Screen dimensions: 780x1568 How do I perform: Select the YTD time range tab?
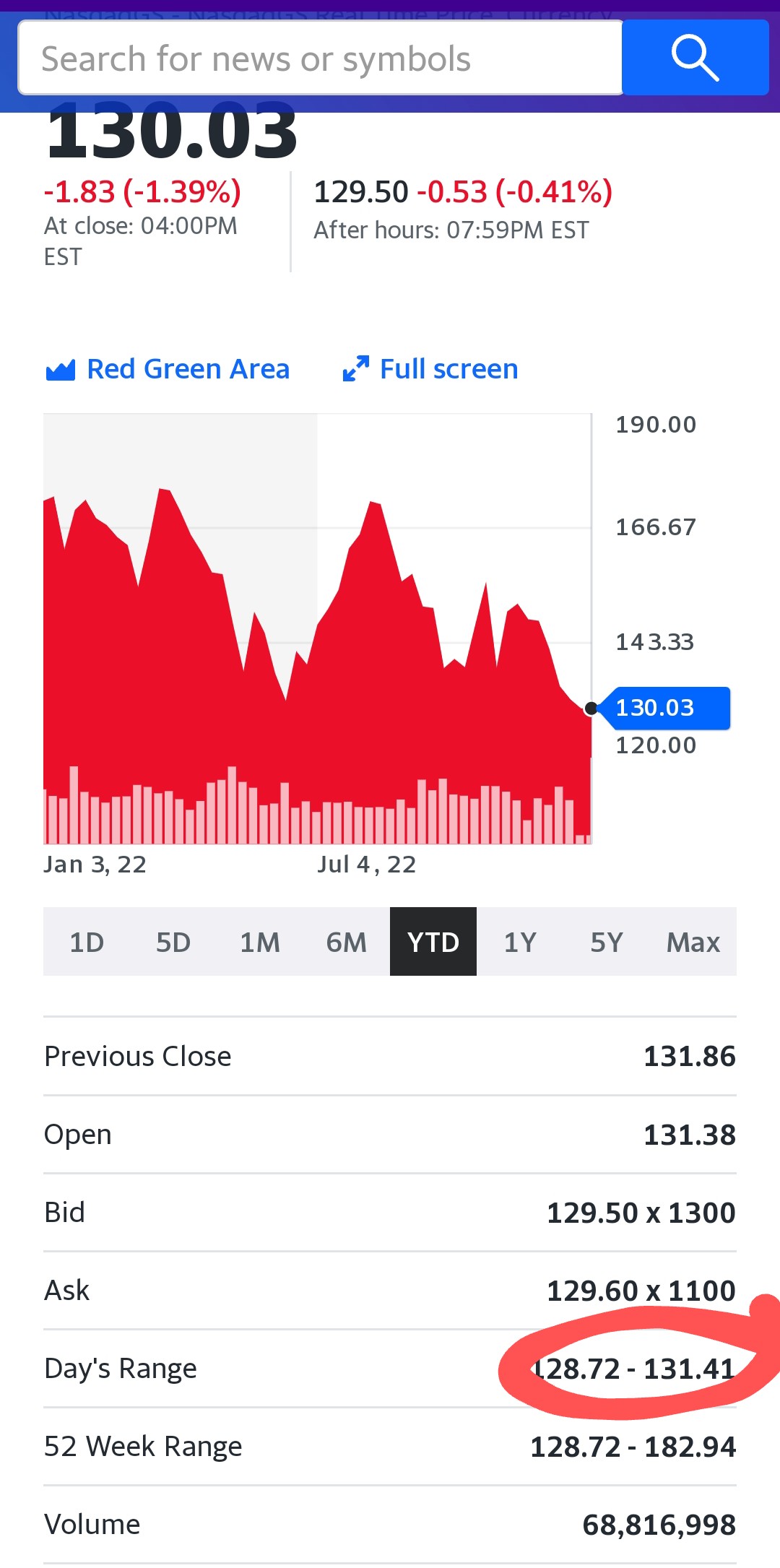(x=433, y=942)
